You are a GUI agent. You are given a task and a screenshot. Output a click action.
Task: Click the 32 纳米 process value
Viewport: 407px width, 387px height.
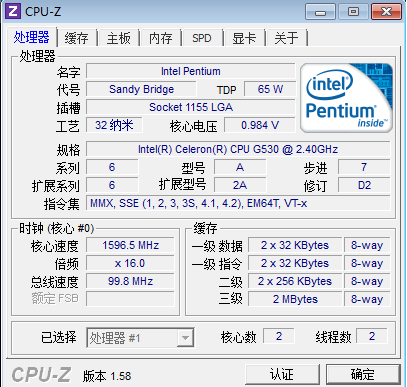(114, 125)
